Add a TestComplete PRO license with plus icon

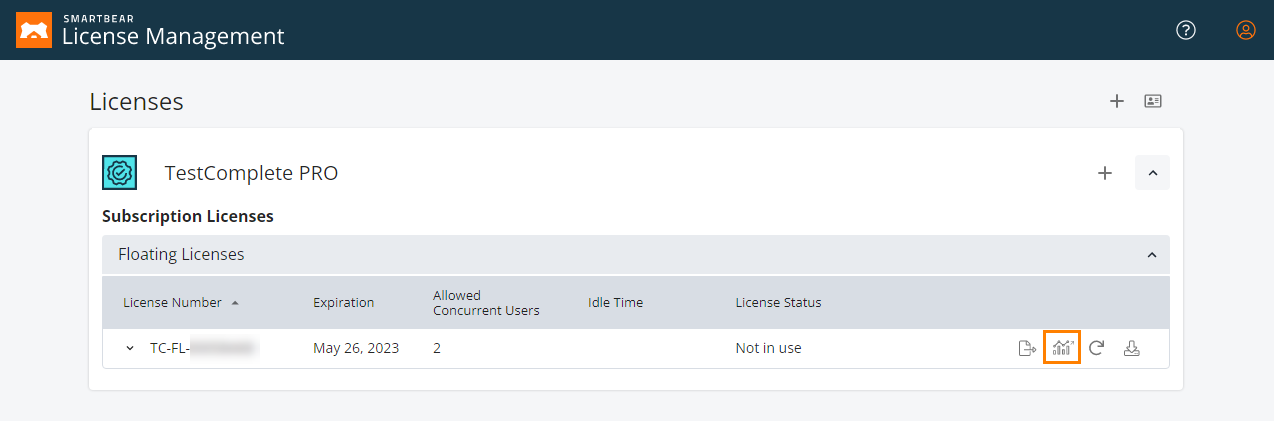(1105, 173)
